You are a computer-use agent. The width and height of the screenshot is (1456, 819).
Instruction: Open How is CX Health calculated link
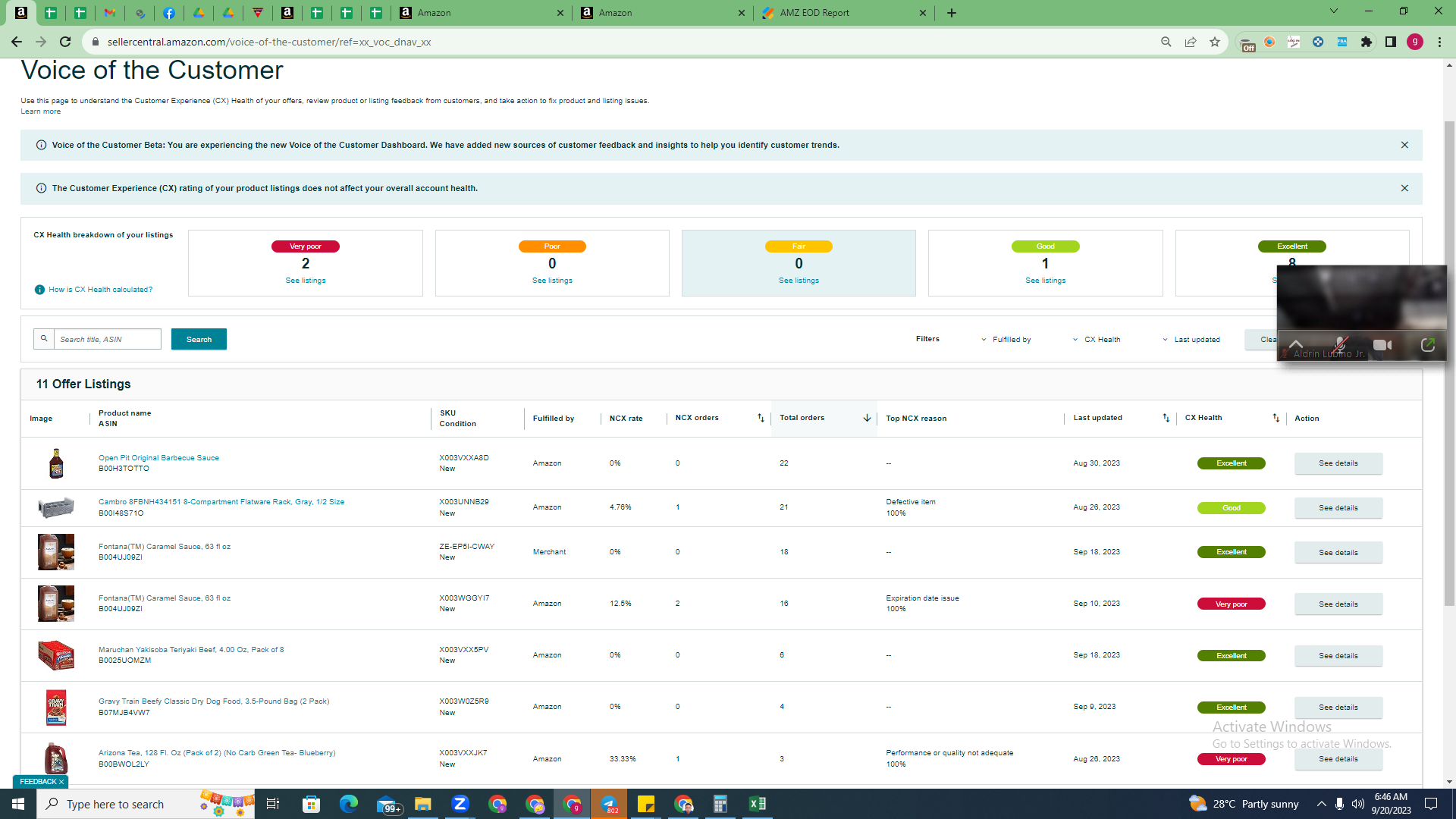[x=100, y=290]
